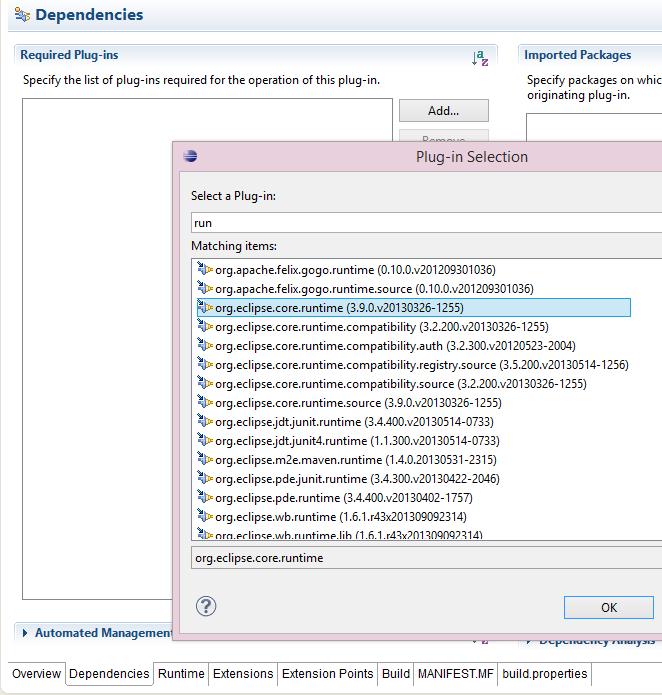The height and width of the screenshot is (695, 662).
Task: Click plug-in icon beside org.eclipse.core.runtime.compatibility.auth
Action: pyautogui.click(x=205, y=345)
